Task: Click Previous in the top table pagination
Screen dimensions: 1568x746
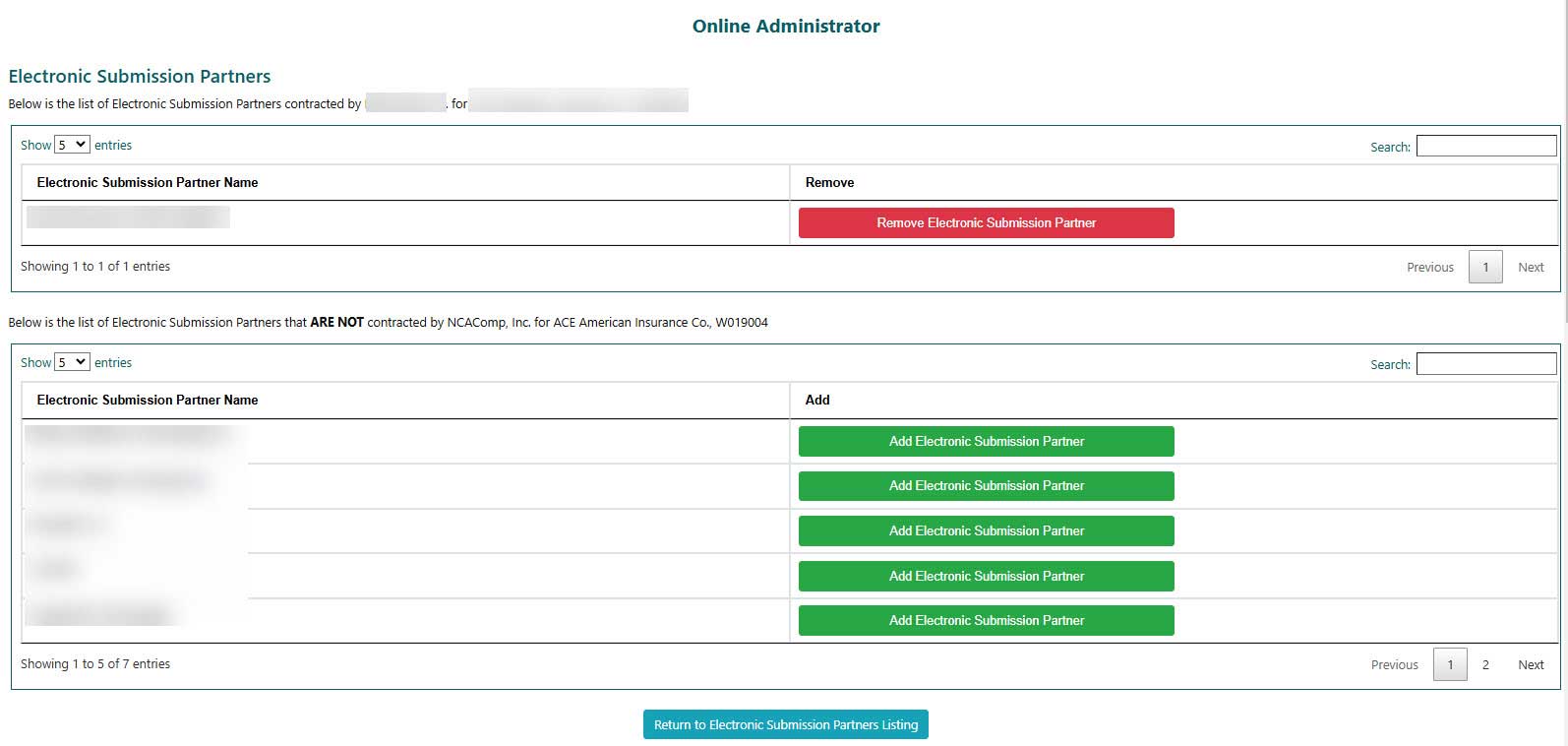Action: 1429,267
